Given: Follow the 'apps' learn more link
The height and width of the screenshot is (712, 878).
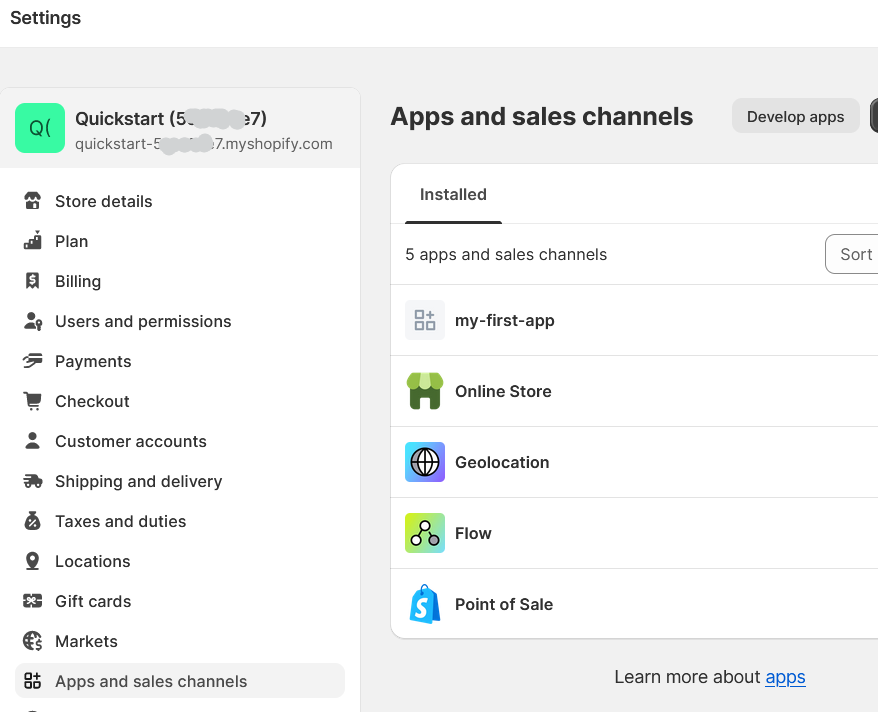Looking at the screenshot, I should pyautogui.click(x=785, y=677).
